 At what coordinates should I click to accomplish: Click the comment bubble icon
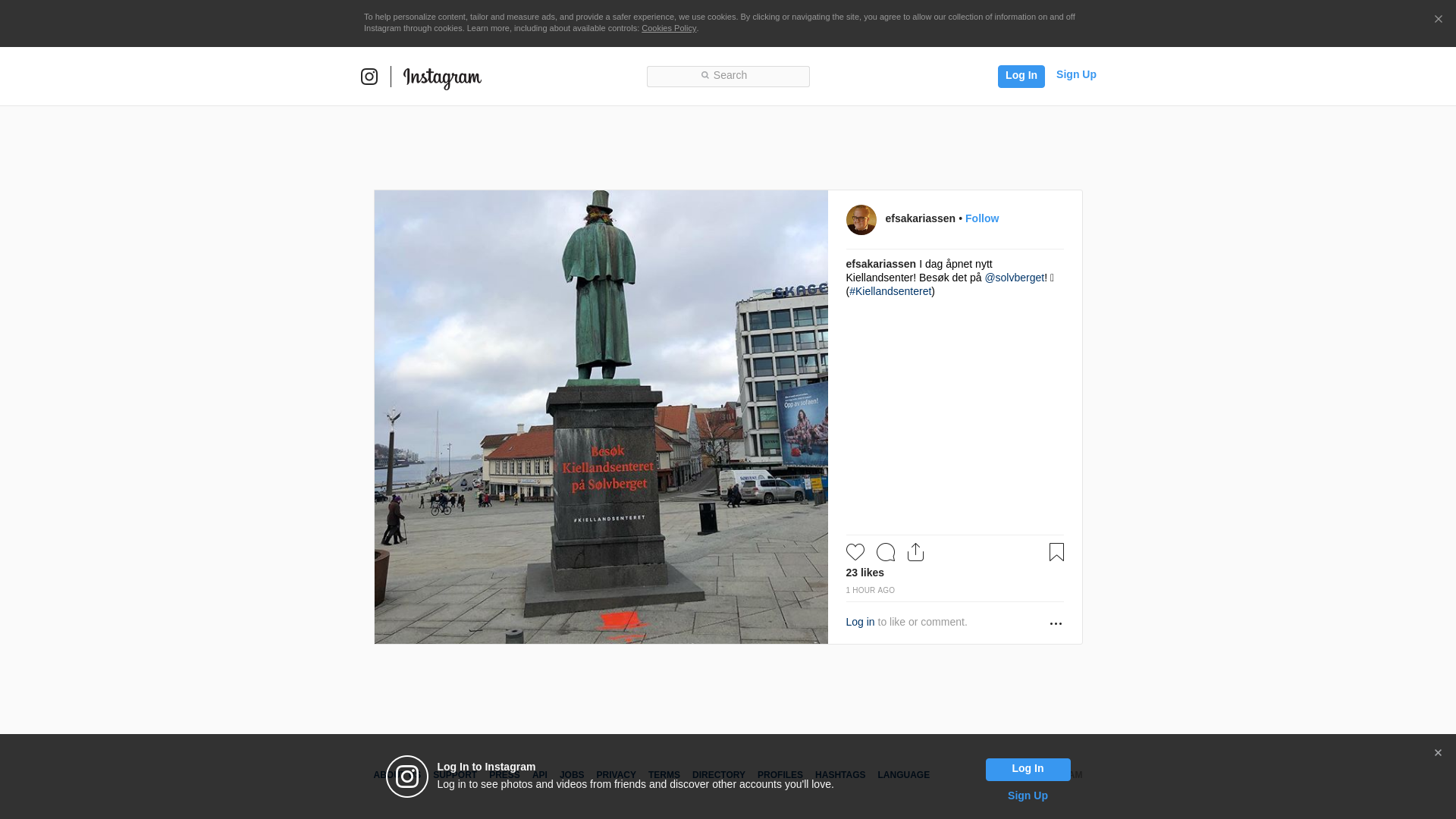click(885, 552)
